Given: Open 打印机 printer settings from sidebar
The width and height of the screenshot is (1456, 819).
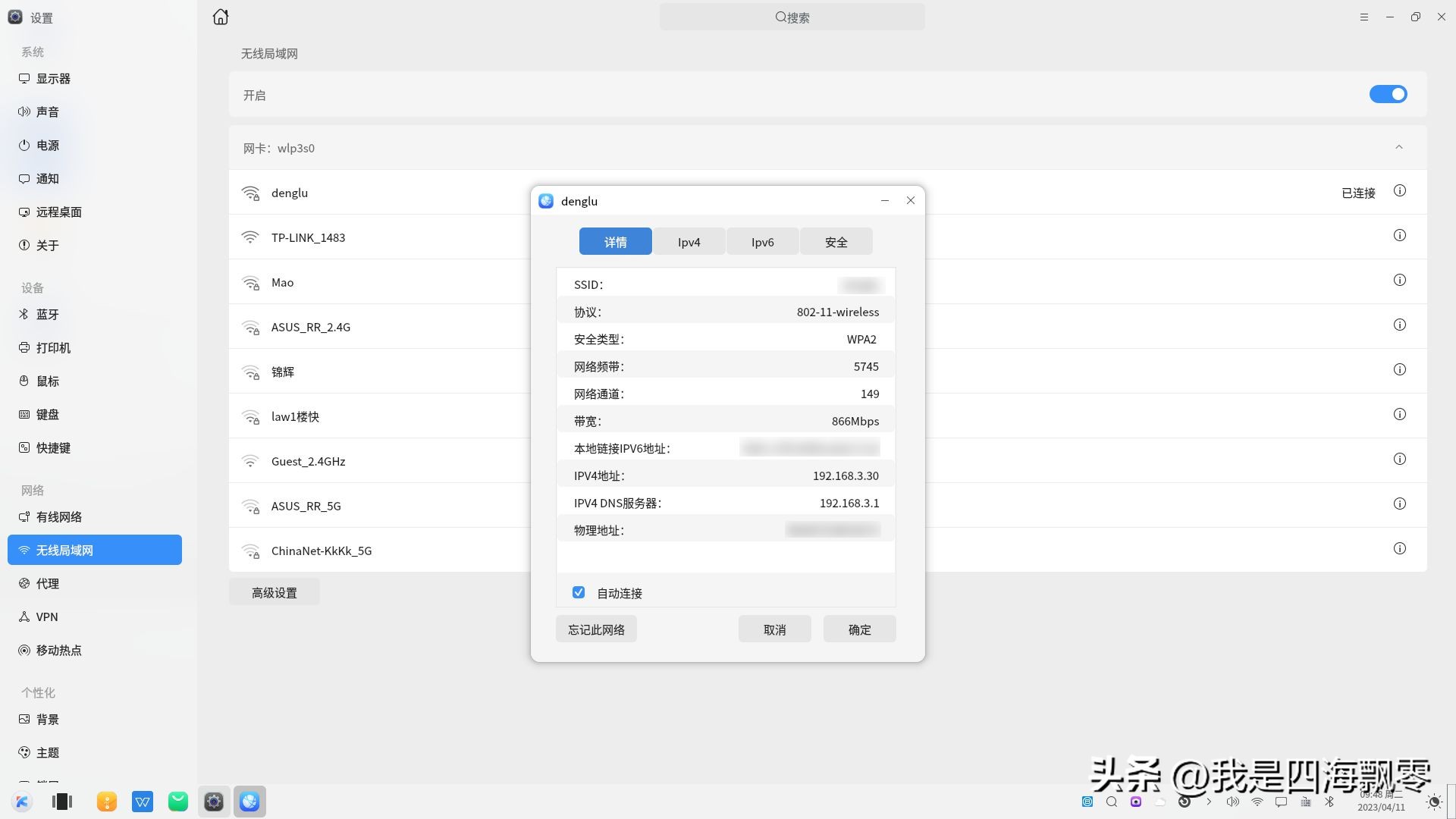Looking at the screenshot, I should 51,347.
